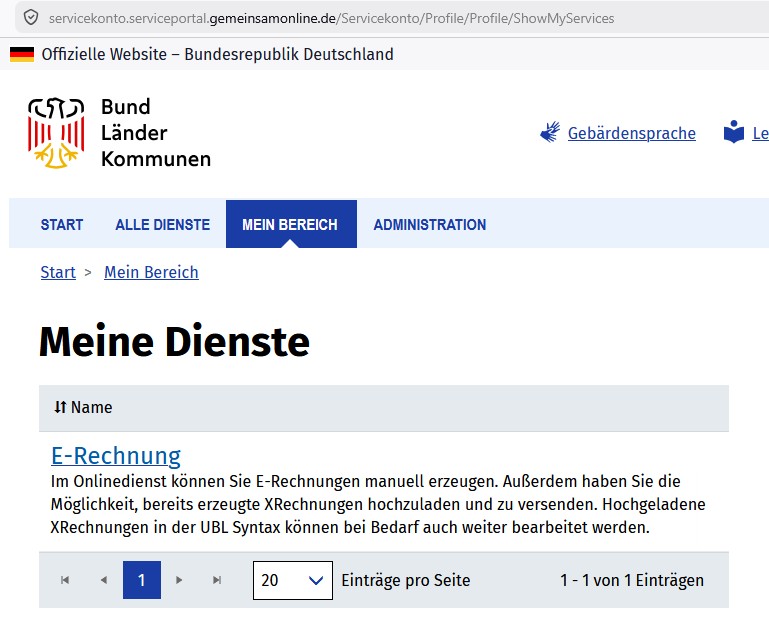This screenshot has height=634, width=769.
Task: Open the entries per page dropdown
Action: 293,581
